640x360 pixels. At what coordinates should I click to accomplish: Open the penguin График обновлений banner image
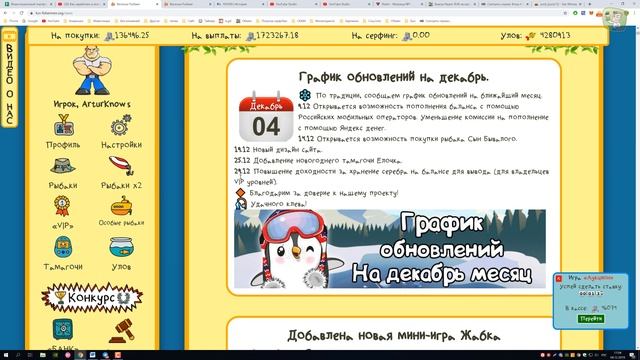coord(390,249)
